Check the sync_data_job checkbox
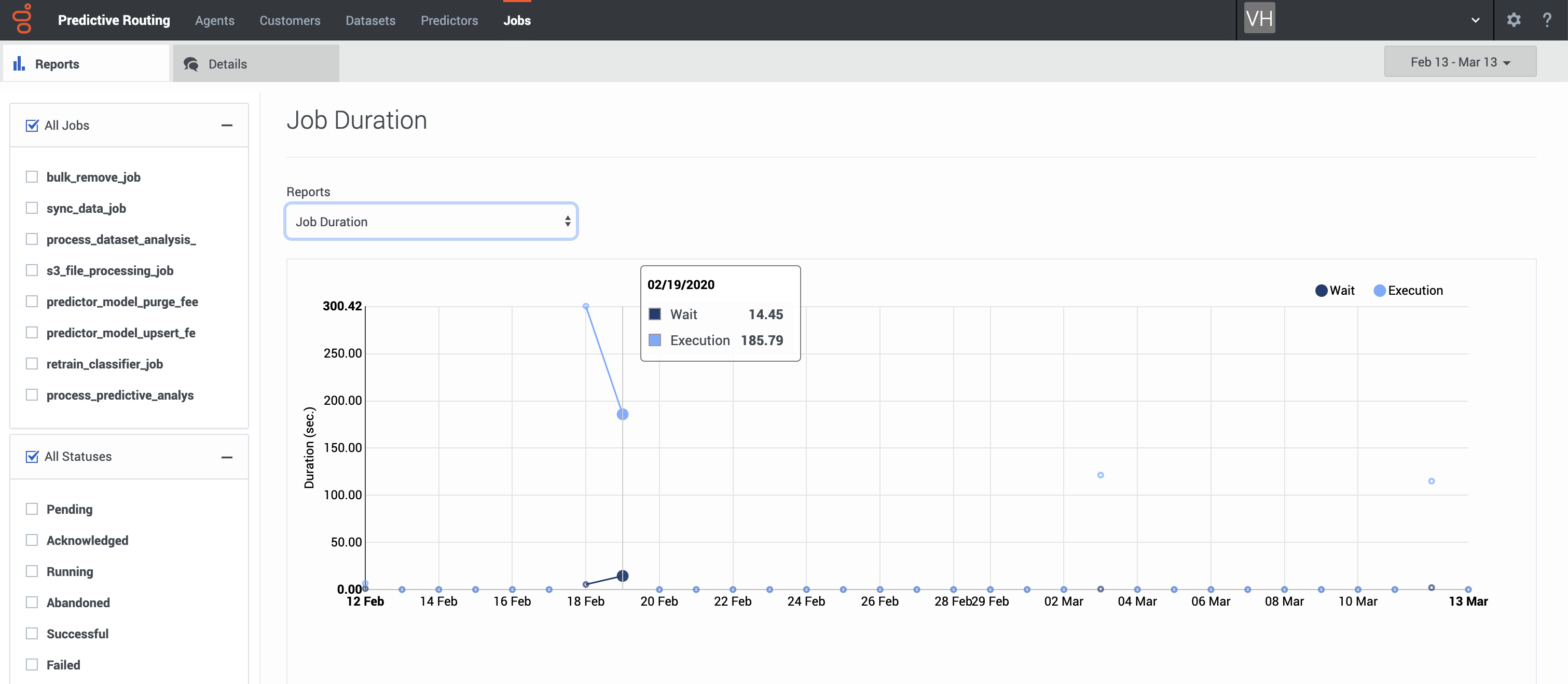Viewport: 1568px width, 684px height. click(32, 208)
